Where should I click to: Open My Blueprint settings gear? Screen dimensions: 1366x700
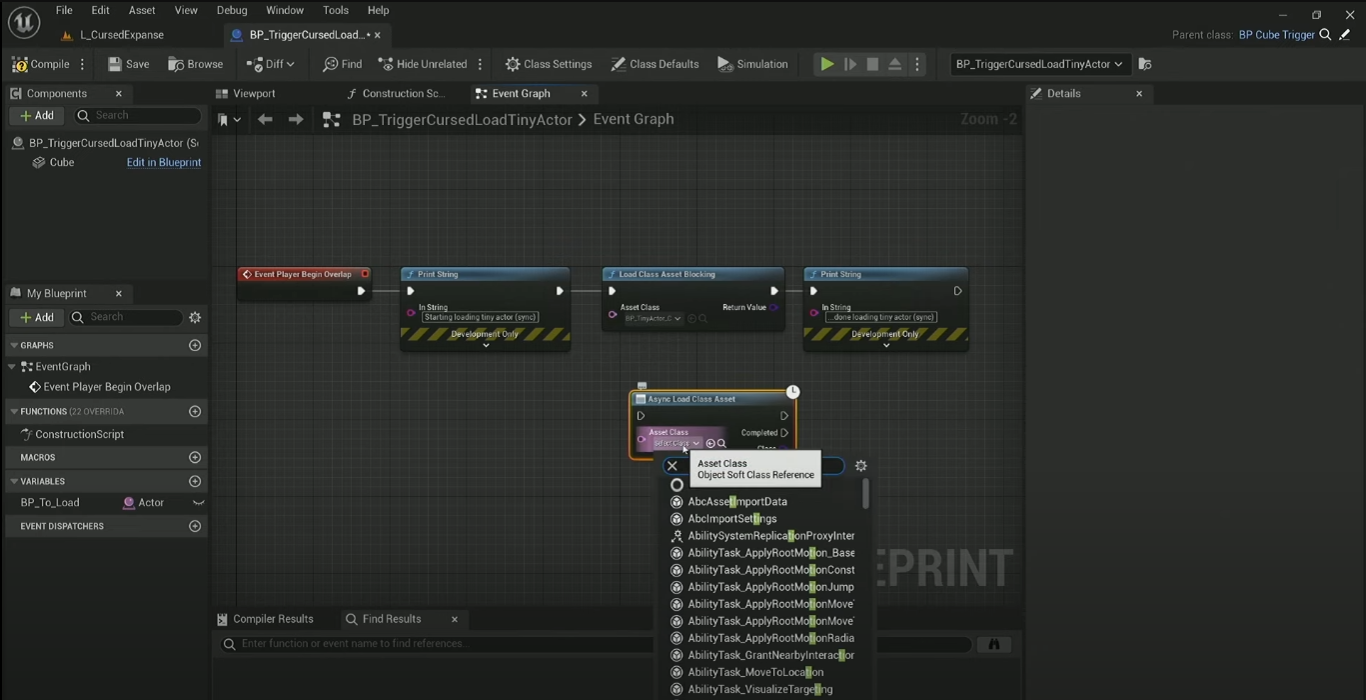tap(195, 317)
